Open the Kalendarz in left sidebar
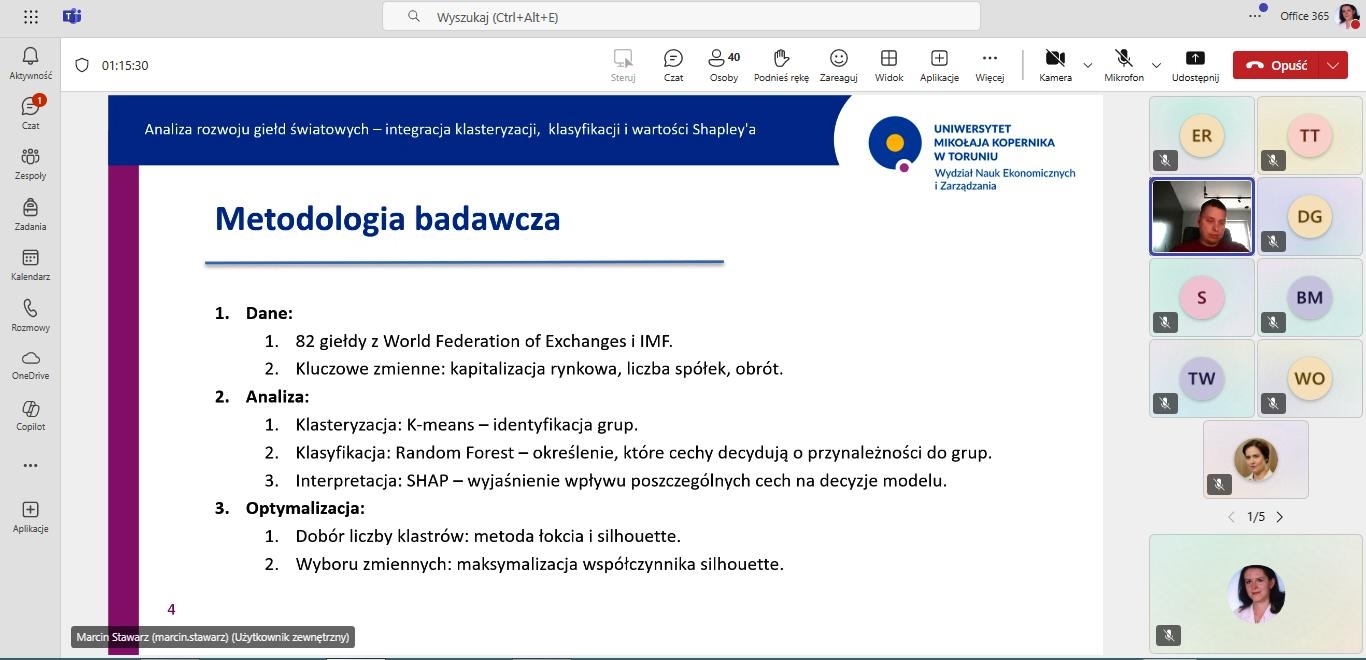 tap(30, 264)
